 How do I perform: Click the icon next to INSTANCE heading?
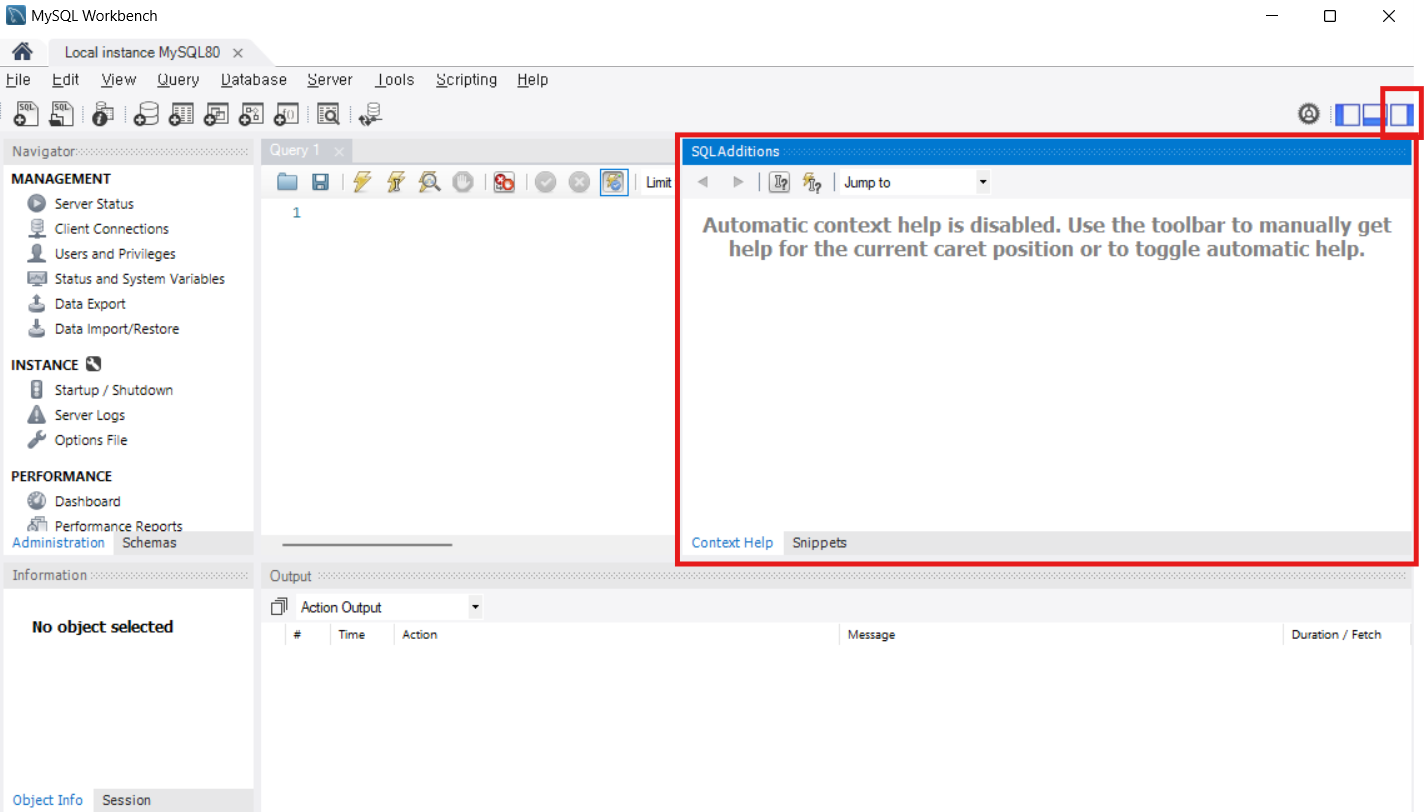coord(93,365)
